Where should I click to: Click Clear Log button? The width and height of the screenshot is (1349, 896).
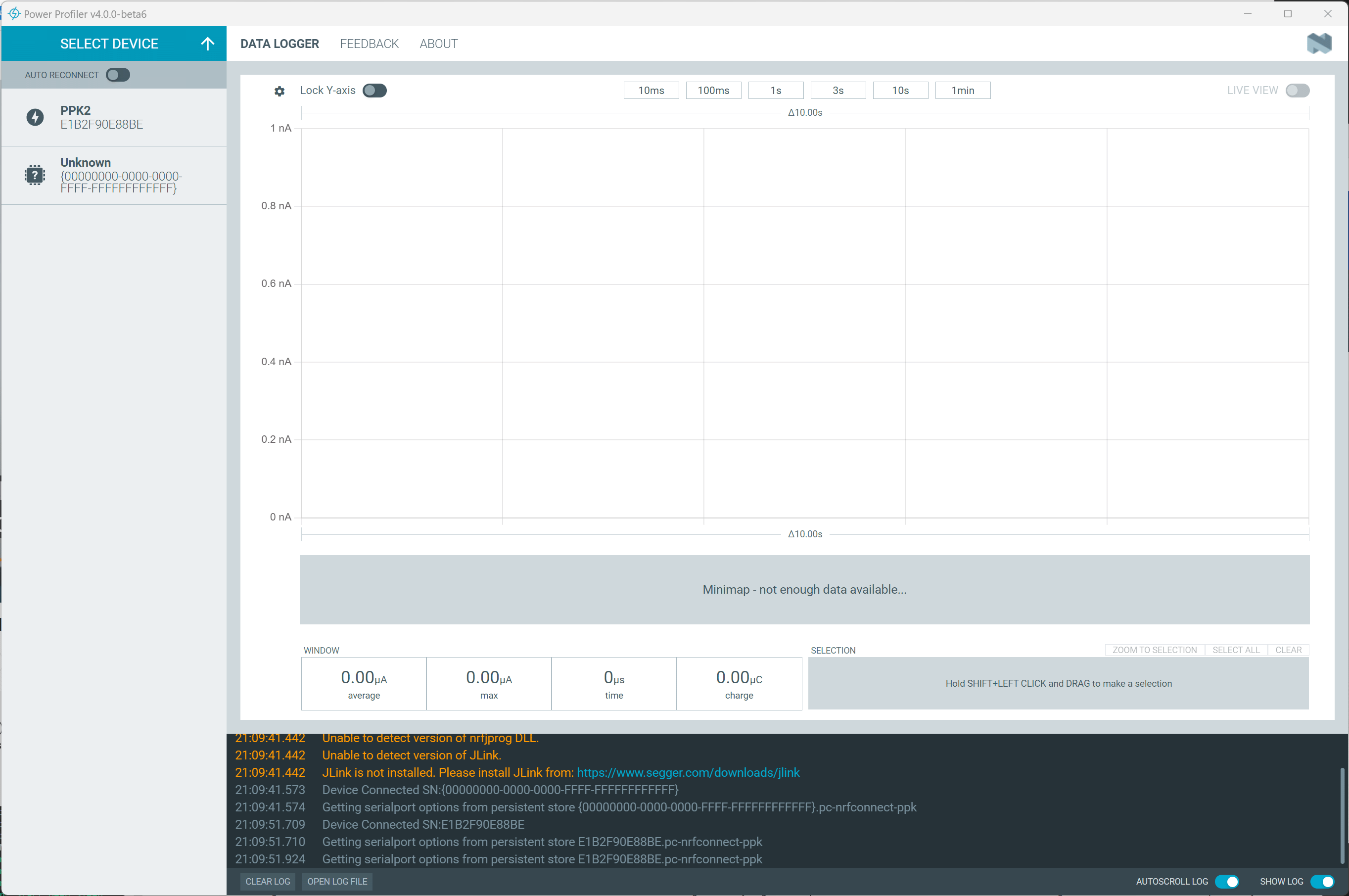tap(268, 881)
